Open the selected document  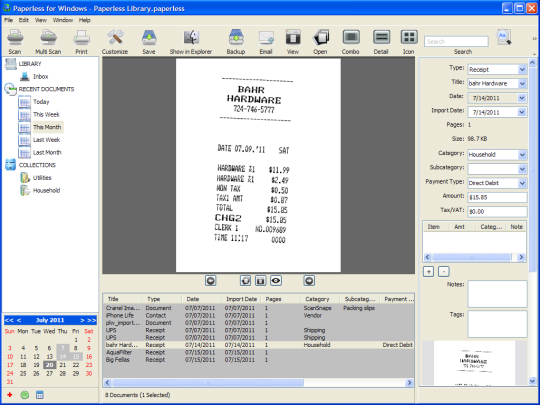tap(320, 38)
